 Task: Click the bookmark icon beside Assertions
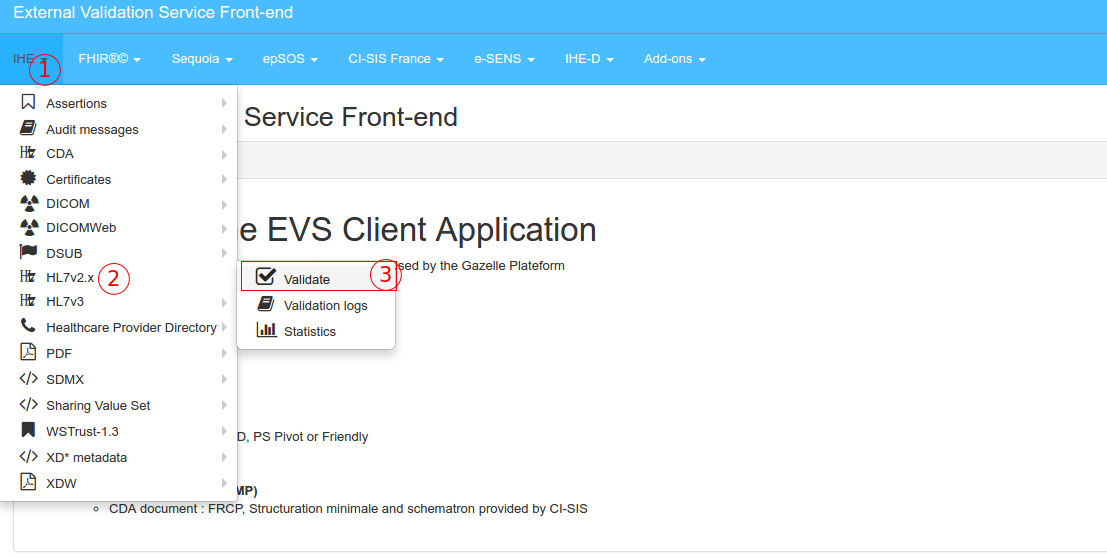pos(28,103)
